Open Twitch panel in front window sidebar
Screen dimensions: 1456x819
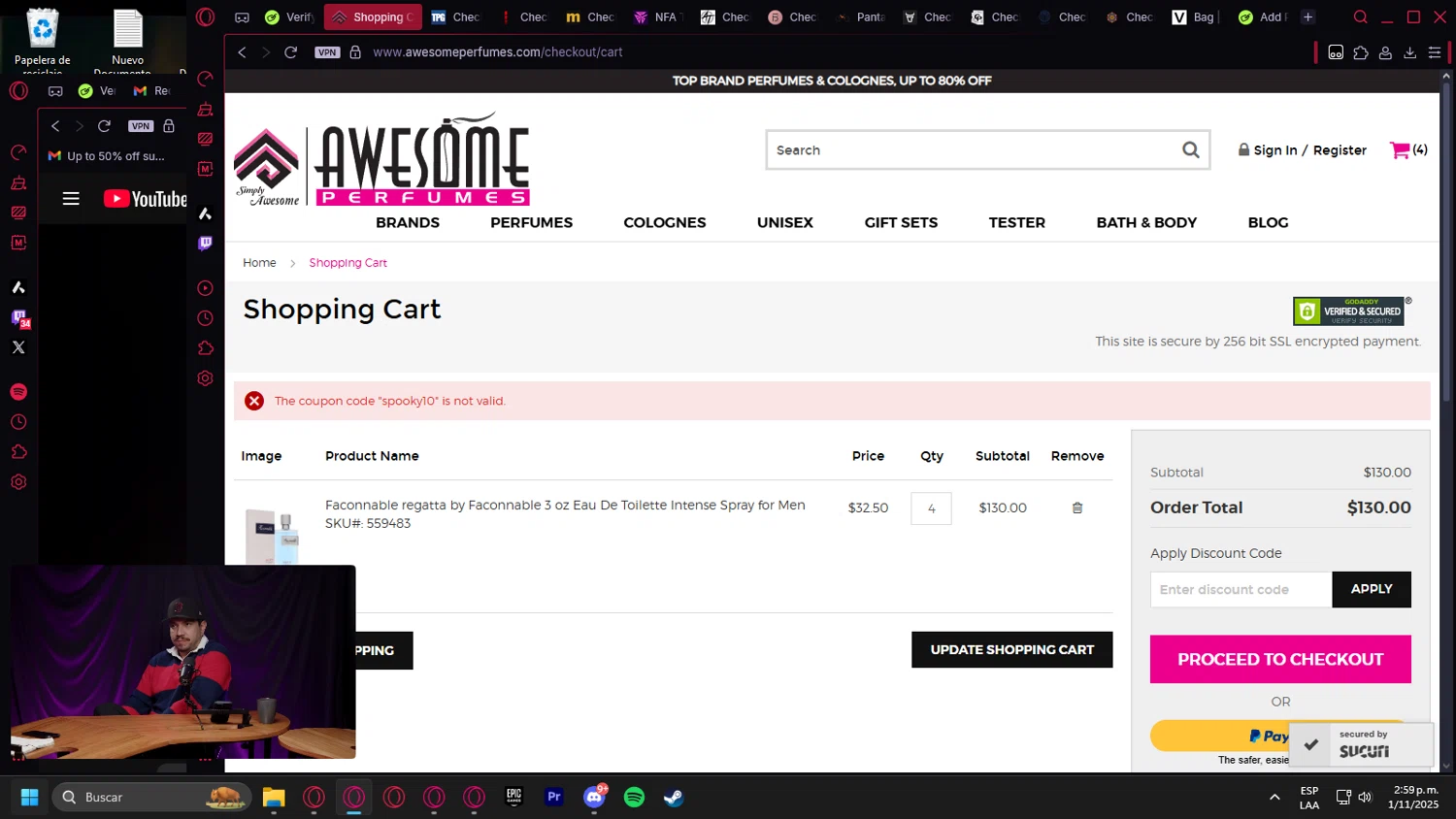pos(205,244)
